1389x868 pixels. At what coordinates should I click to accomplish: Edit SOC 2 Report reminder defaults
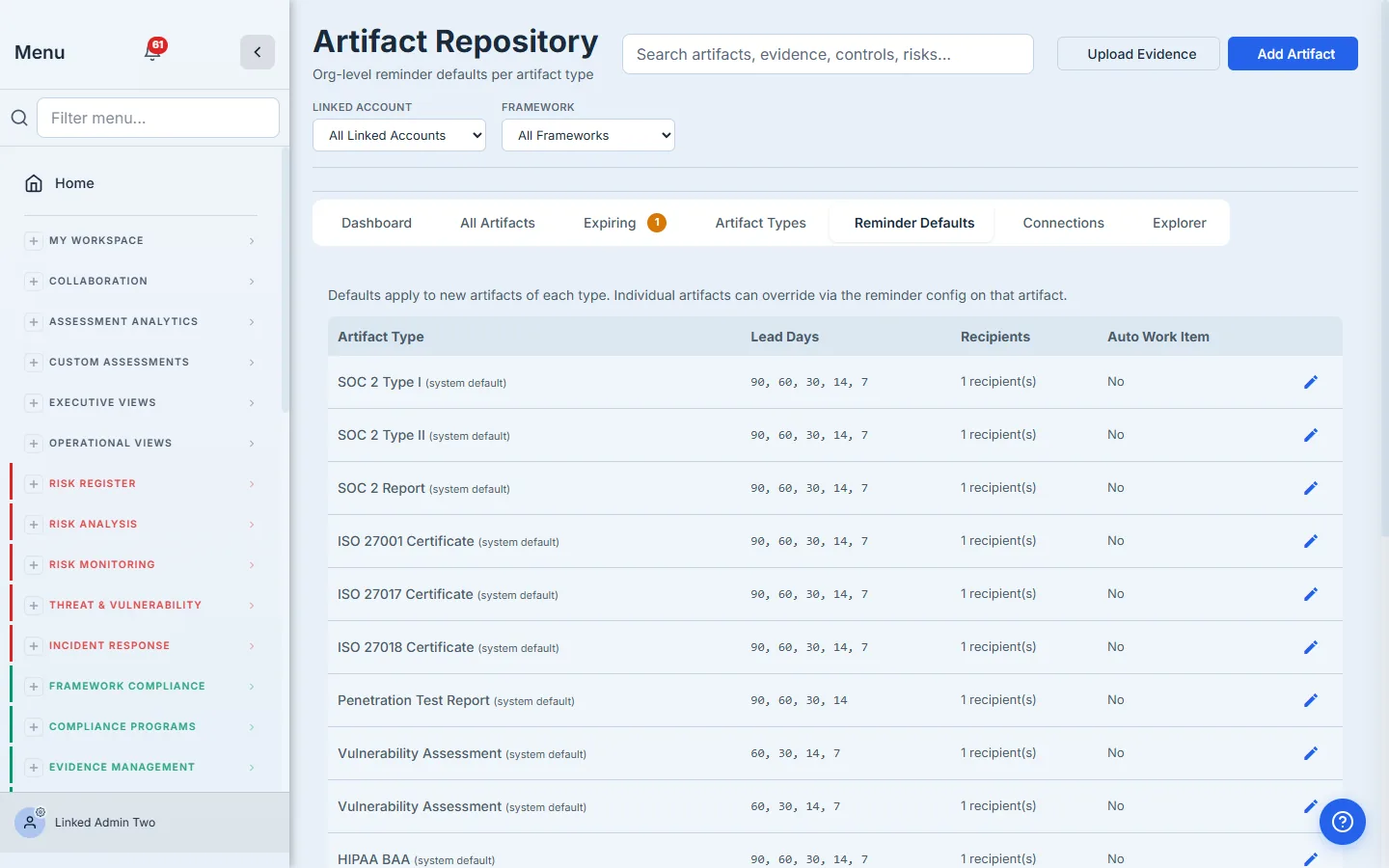coord(1311,488)
